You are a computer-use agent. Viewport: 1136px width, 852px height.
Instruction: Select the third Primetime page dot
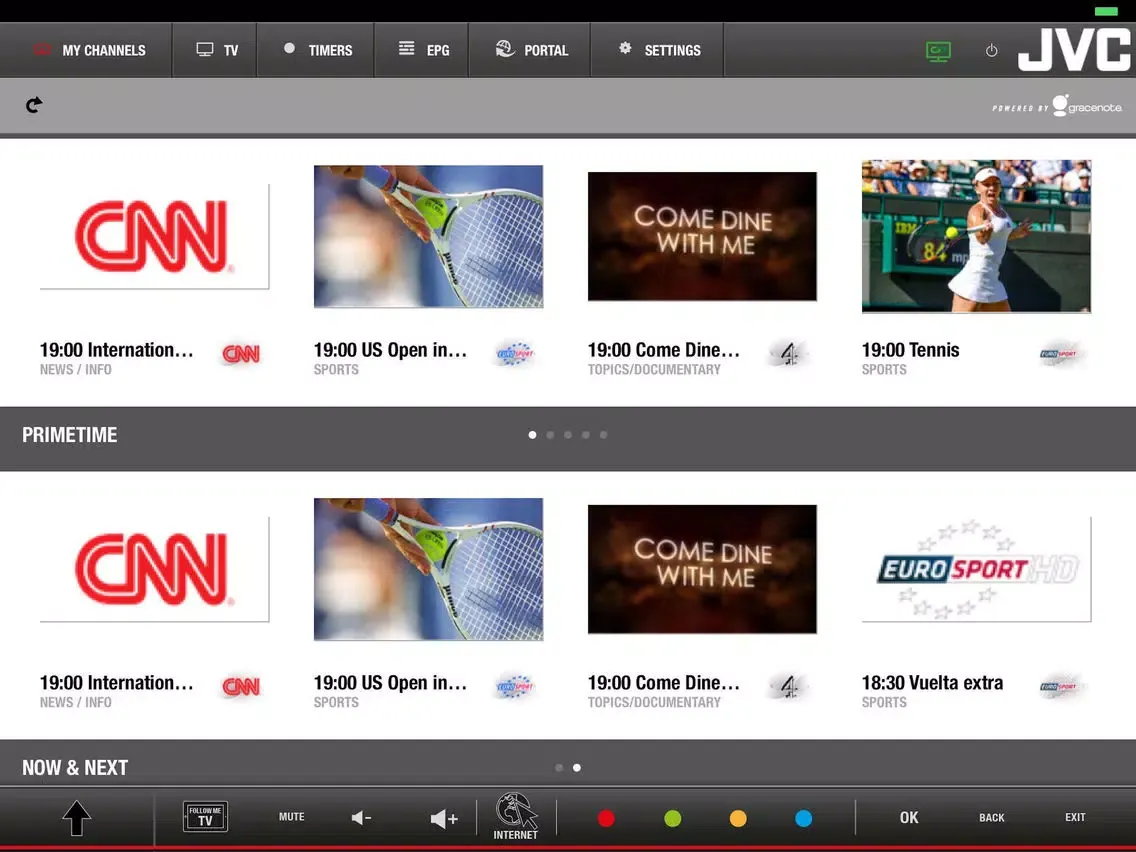568,435
